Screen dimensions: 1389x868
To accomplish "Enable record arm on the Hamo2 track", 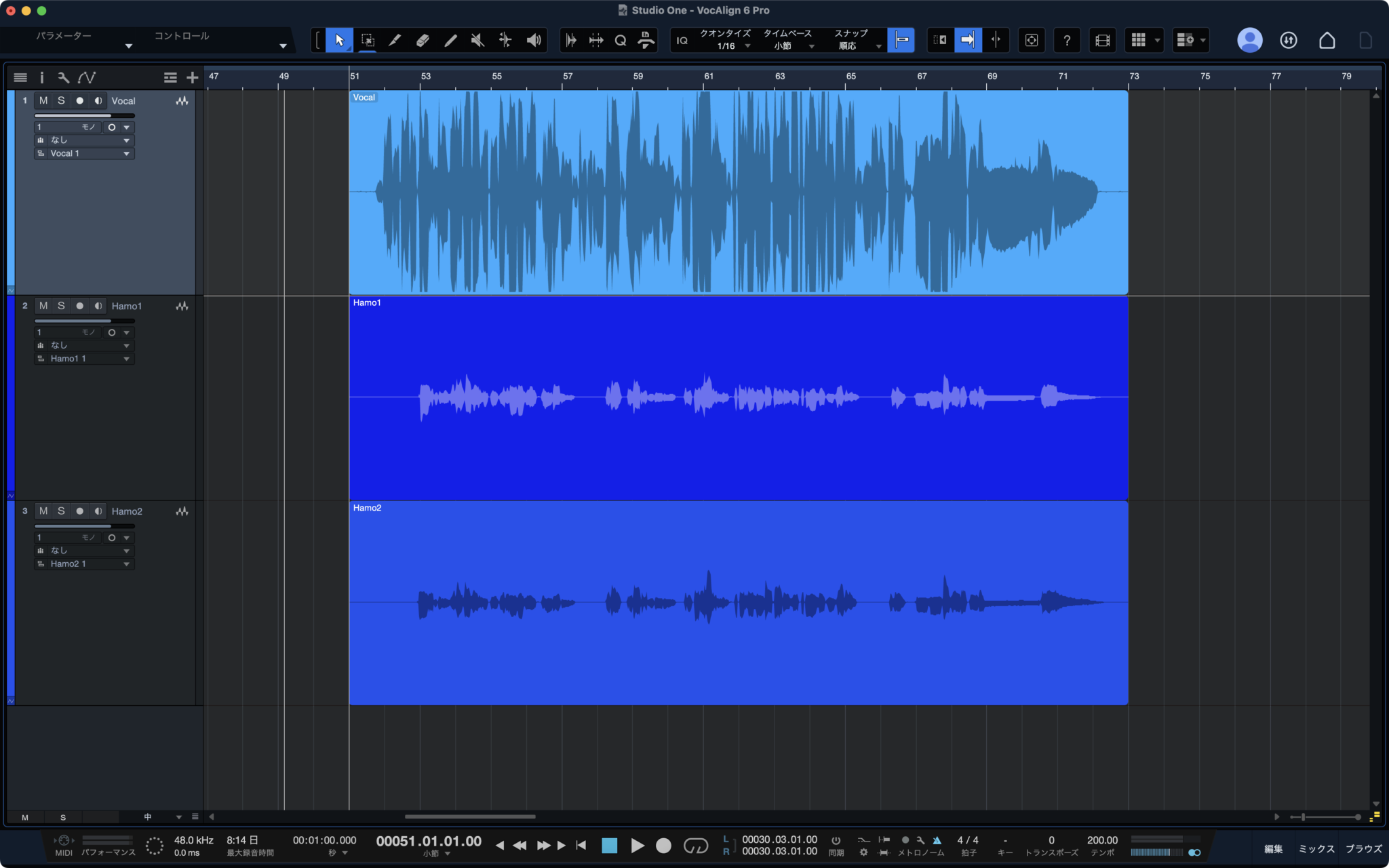I will click(x=79, y=511).
